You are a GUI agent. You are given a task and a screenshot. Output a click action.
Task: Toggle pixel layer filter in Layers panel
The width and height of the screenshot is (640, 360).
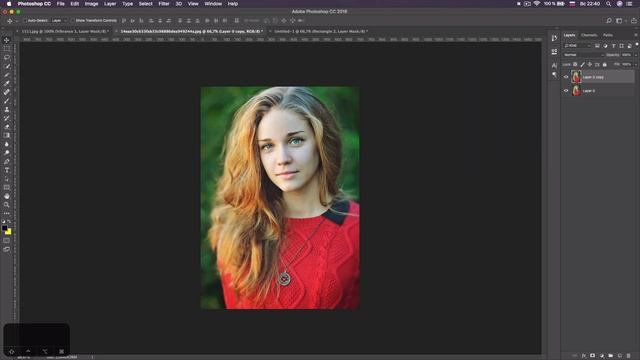tap(597, 46)
